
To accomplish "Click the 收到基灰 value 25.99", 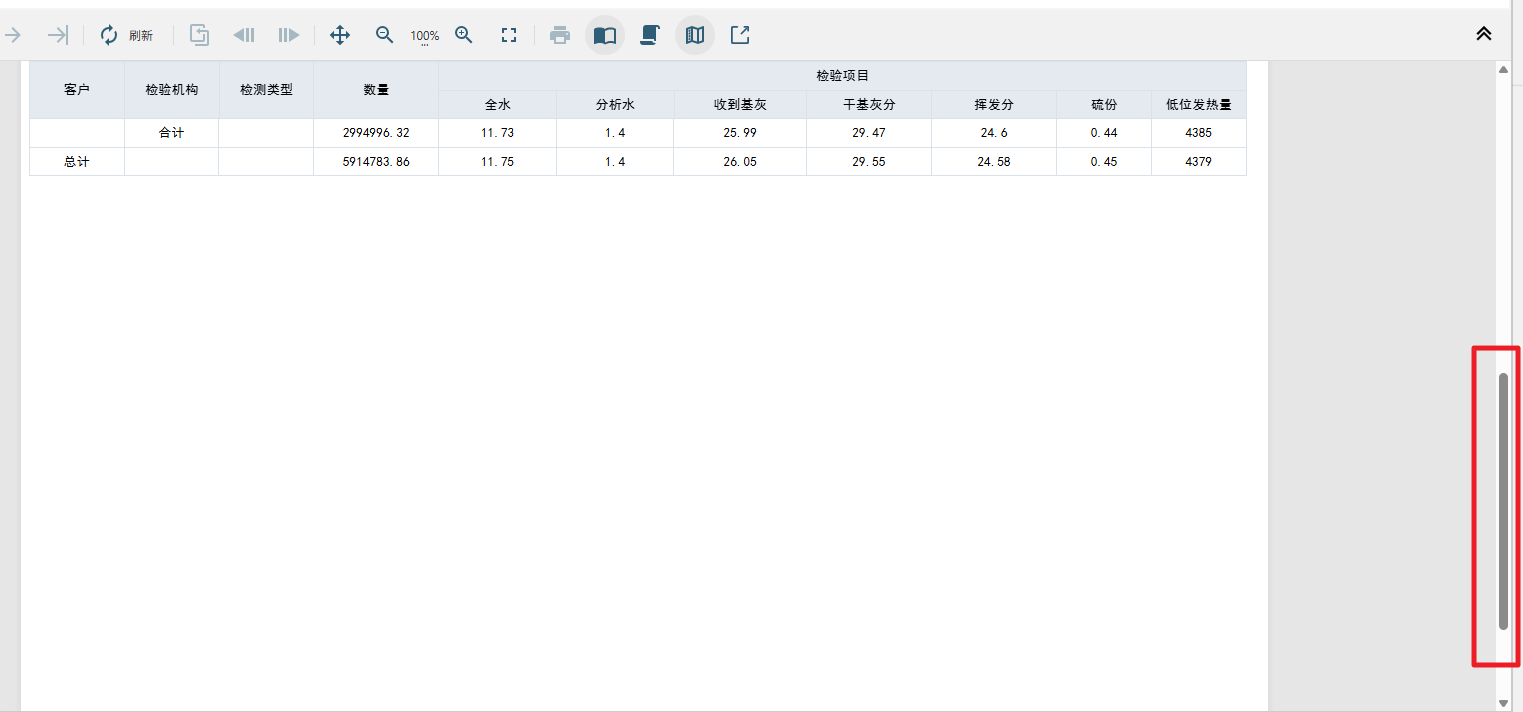I will (x=740, y=133).
